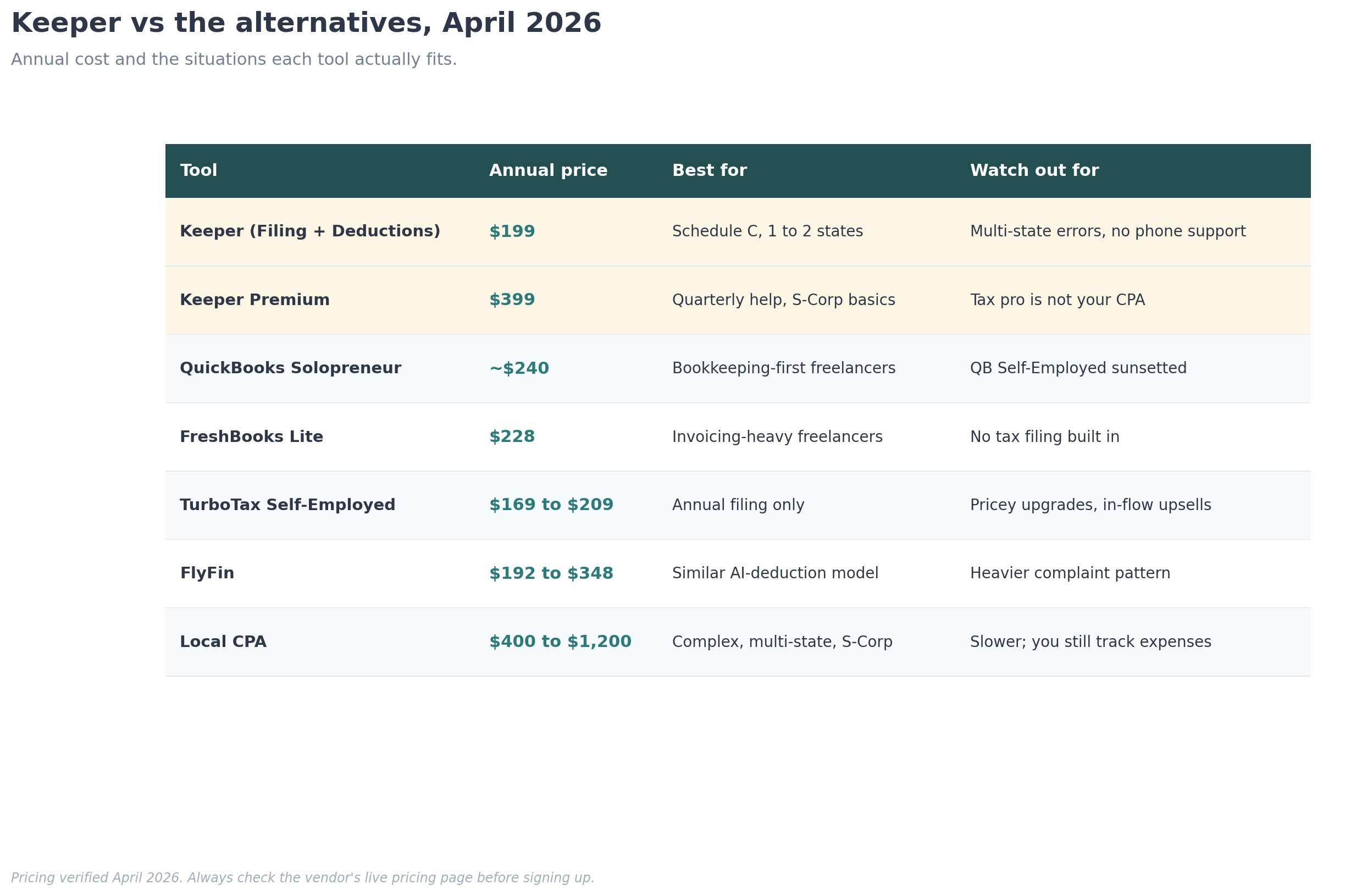The image size is (1345, 896).
Task: Click the 'Annual price' column header
Action: 548,171
